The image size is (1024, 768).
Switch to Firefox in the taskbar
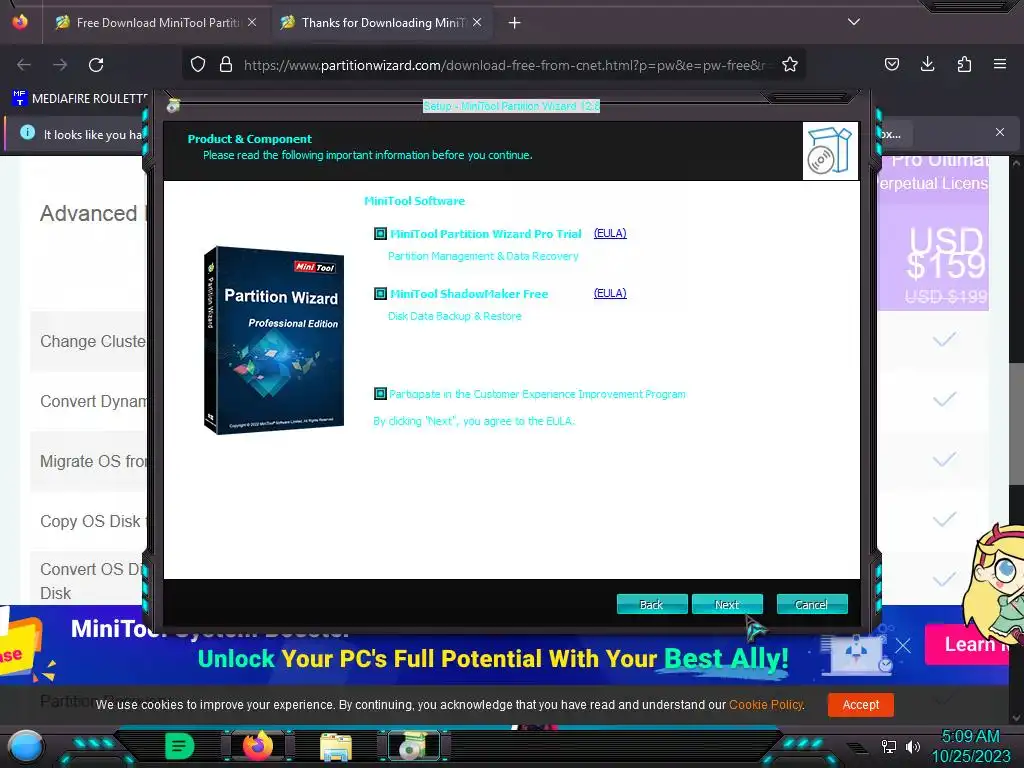(x=257, y=746)
